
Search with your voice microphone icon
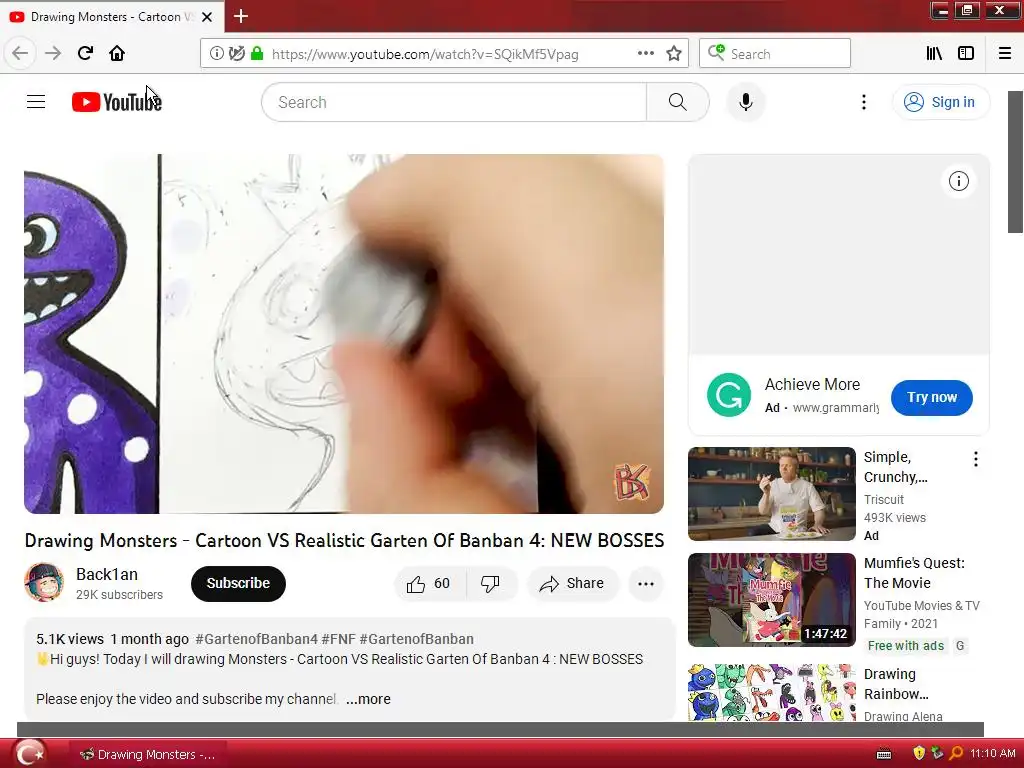point(746,103)
